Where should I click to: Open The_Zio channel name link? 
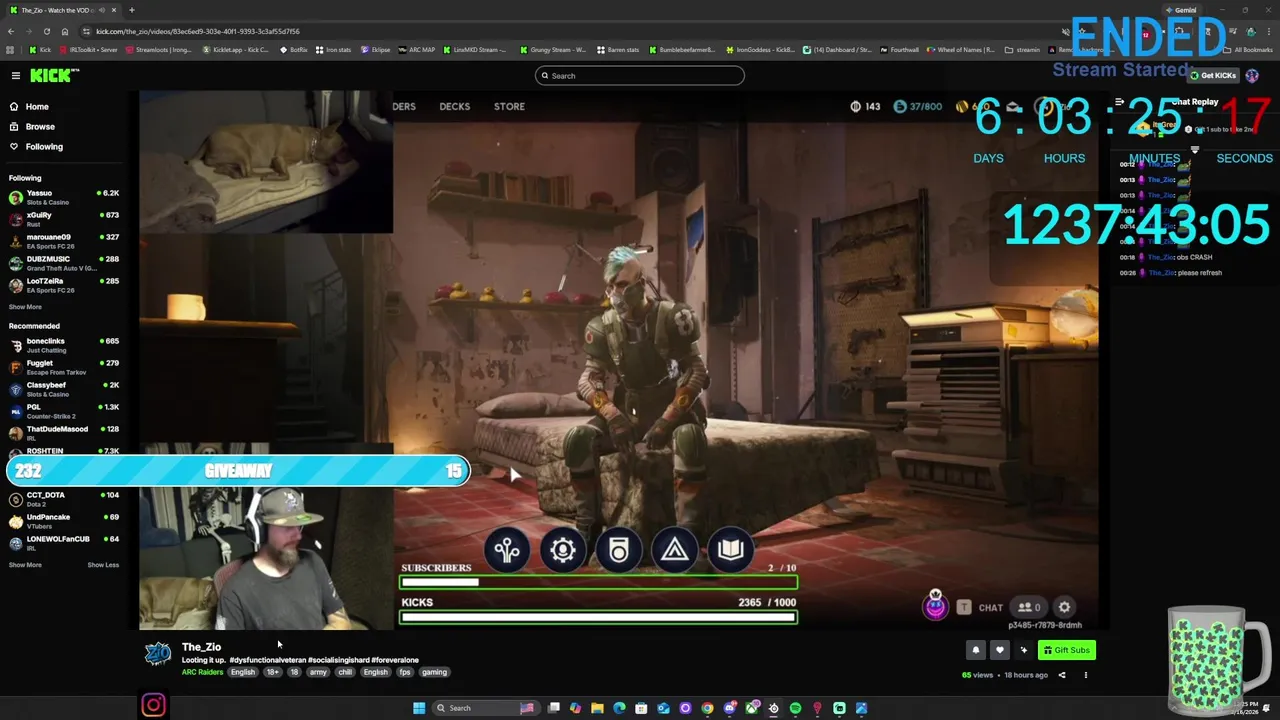[201, 647]
